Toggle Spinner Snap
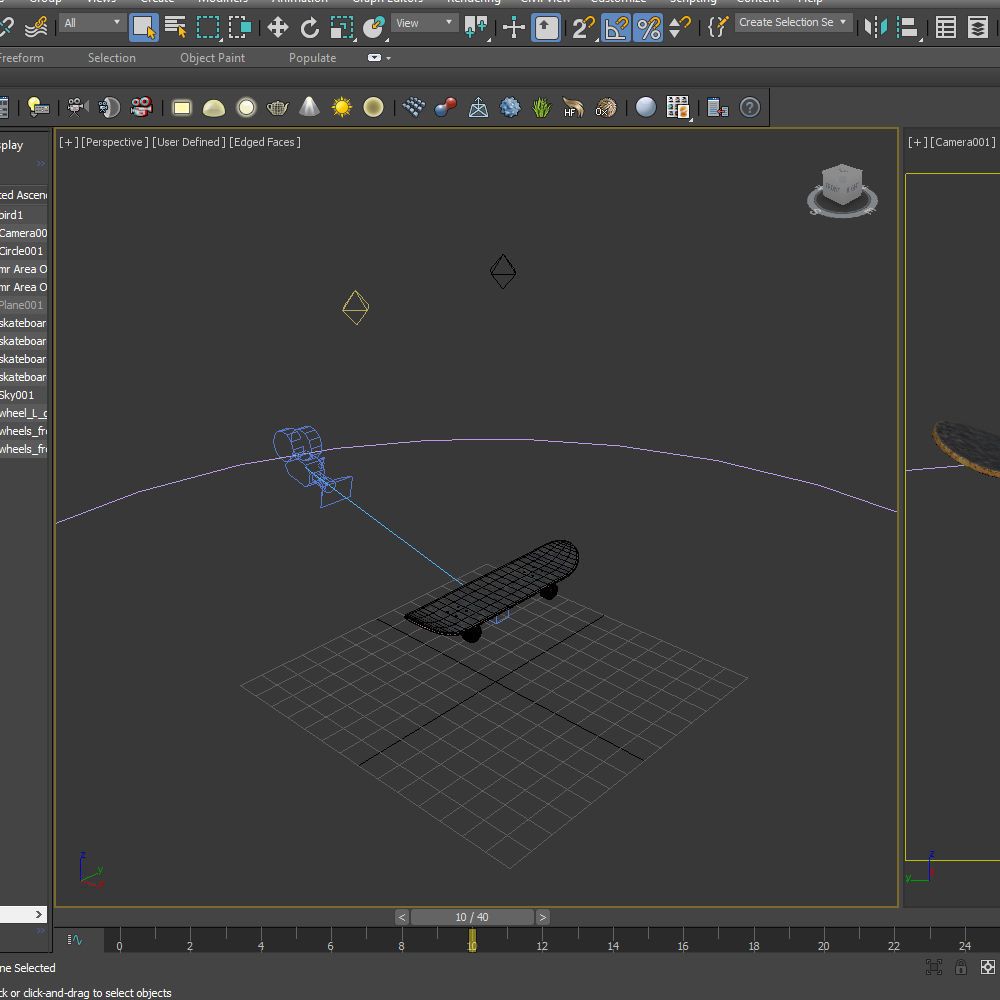The image size is (1000, 1000). coord(680,27)
